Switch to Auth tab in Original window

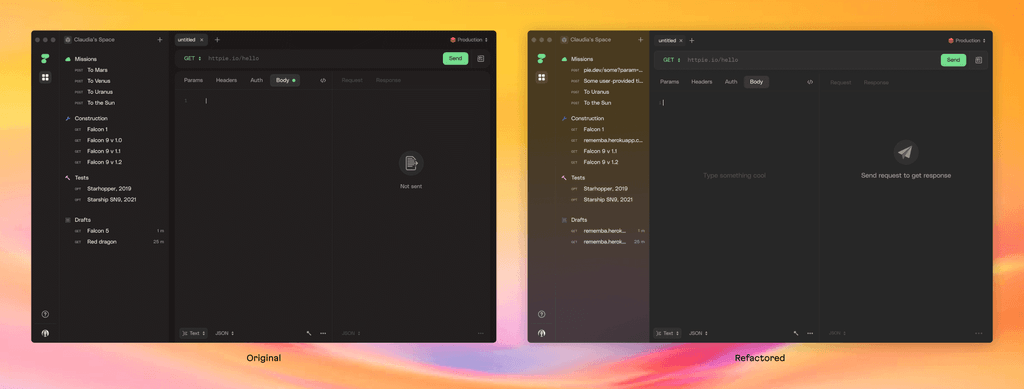[x=257, y=80]
